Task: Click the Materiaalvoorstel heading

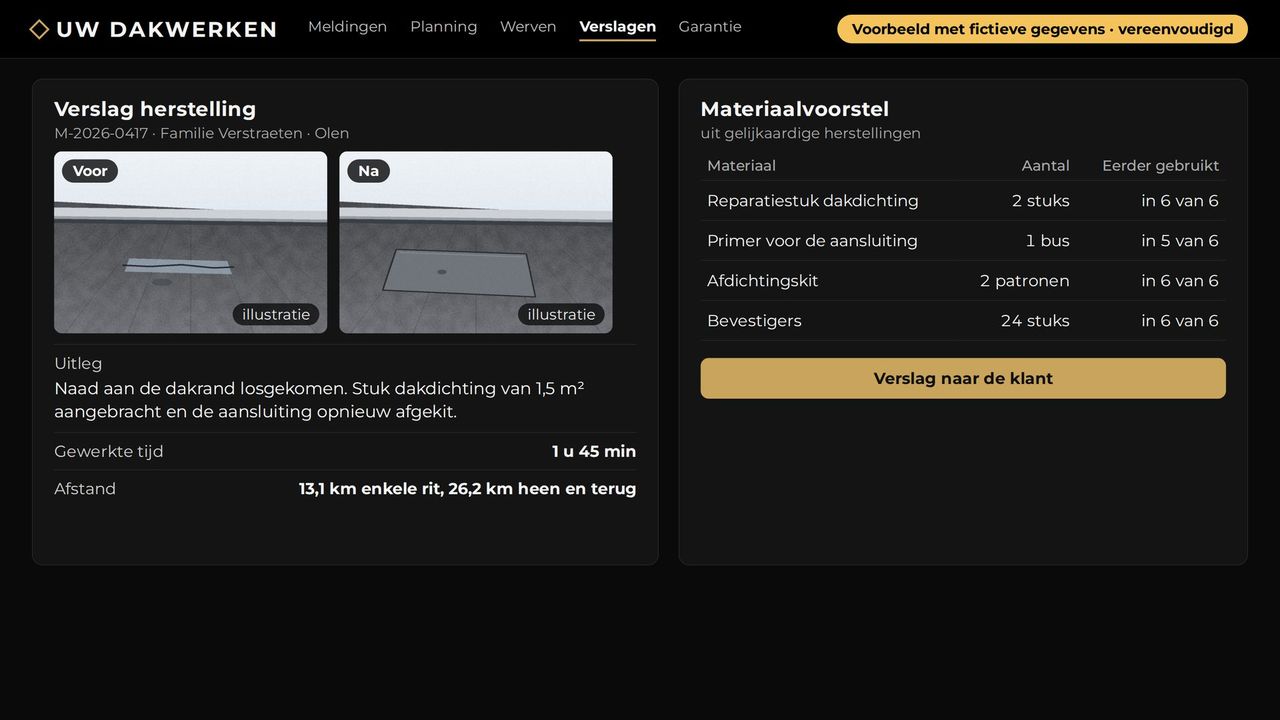Action: click(795, 109)
